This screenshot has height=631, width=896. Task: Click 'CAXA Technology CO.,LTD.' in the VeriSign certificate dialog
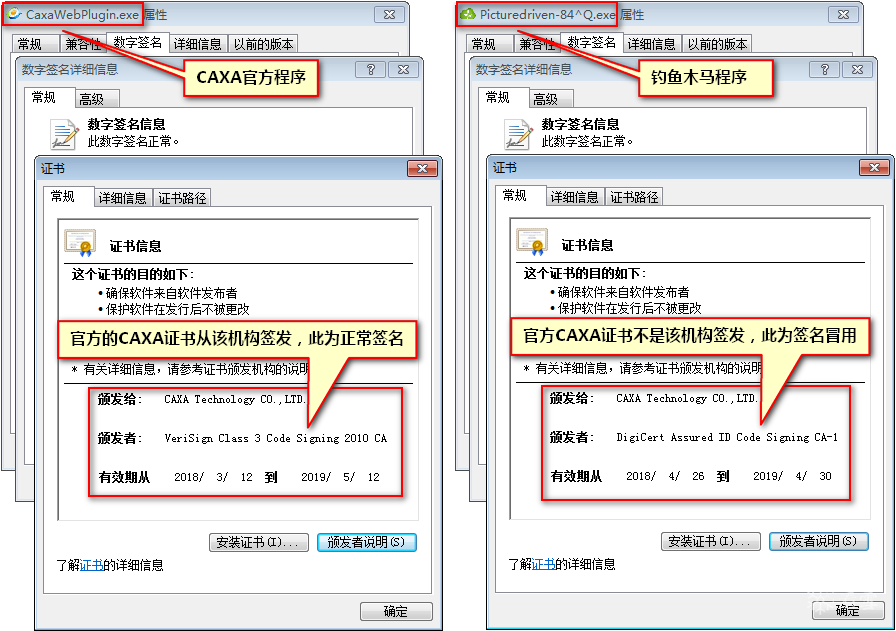[x=235, y=400]
